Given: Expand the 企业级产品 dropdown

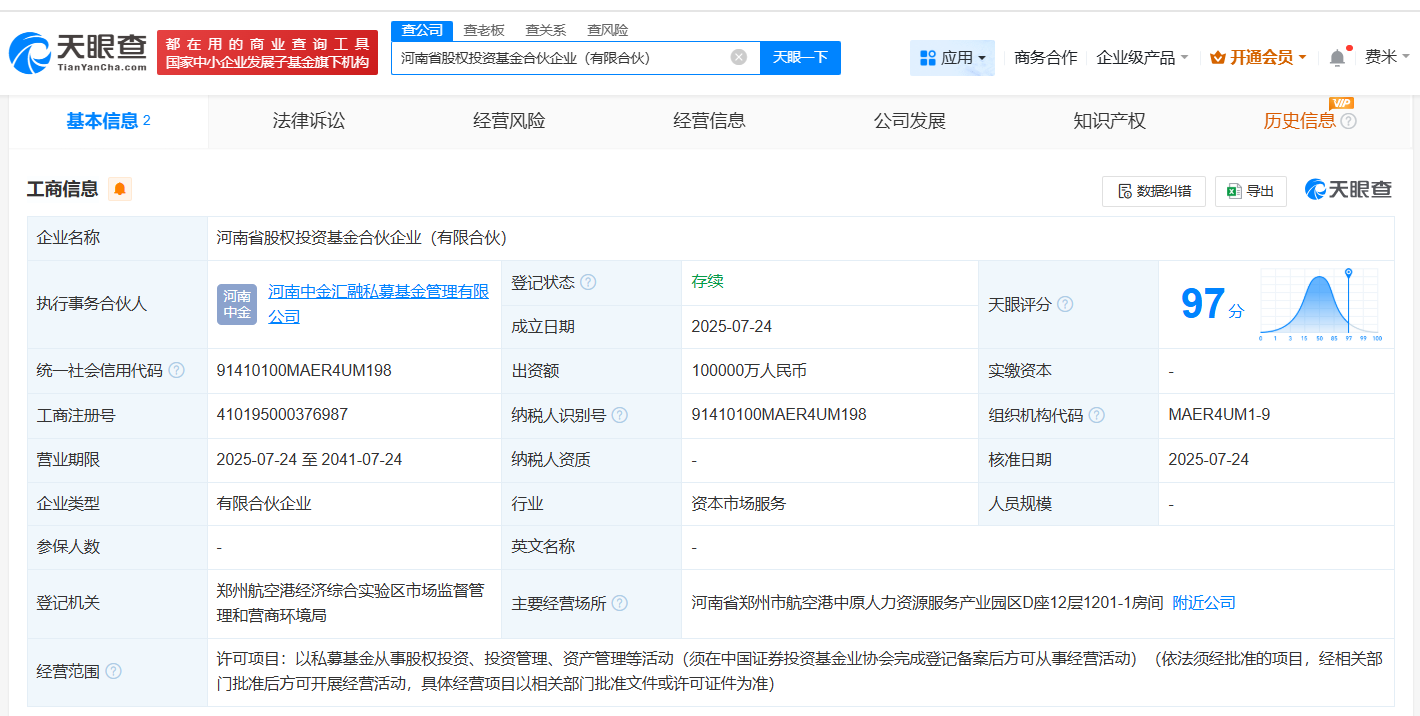Looking at the screenshot, I should tap(1142, 58).
